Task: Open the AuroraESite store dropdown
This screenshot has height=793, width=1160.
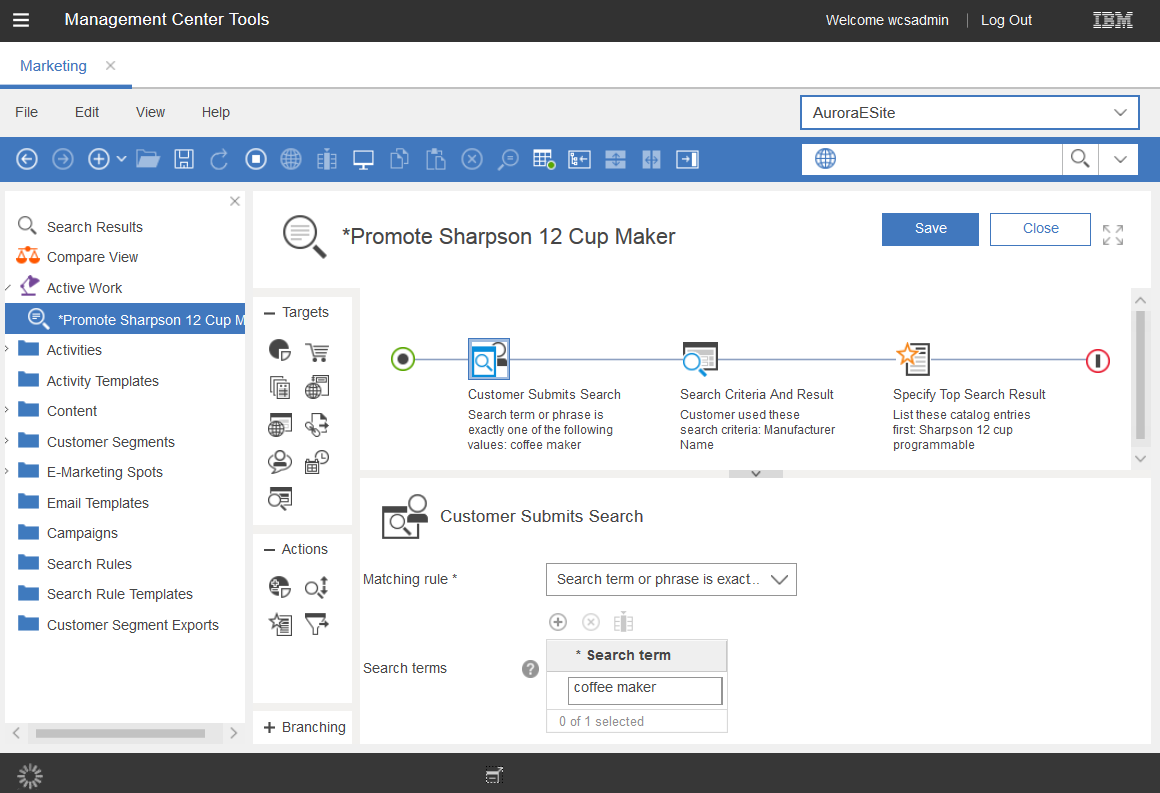Action: tap(969, 112)
